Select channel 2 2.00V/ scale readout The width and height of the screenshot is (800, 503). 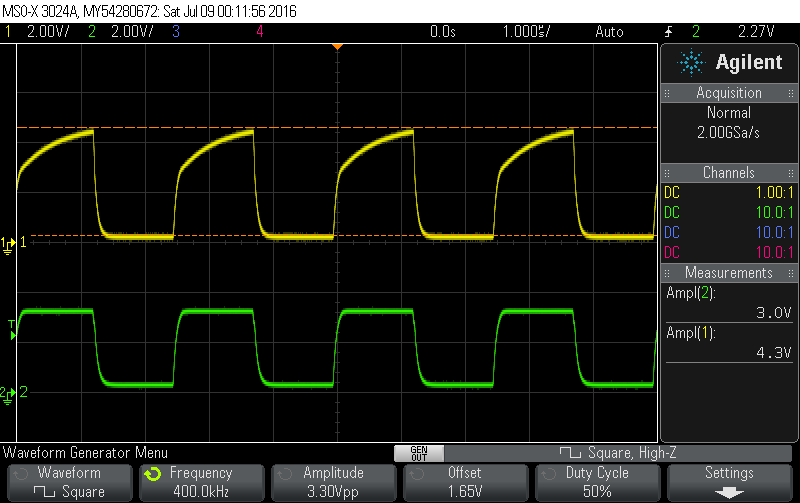pos(132,32)
